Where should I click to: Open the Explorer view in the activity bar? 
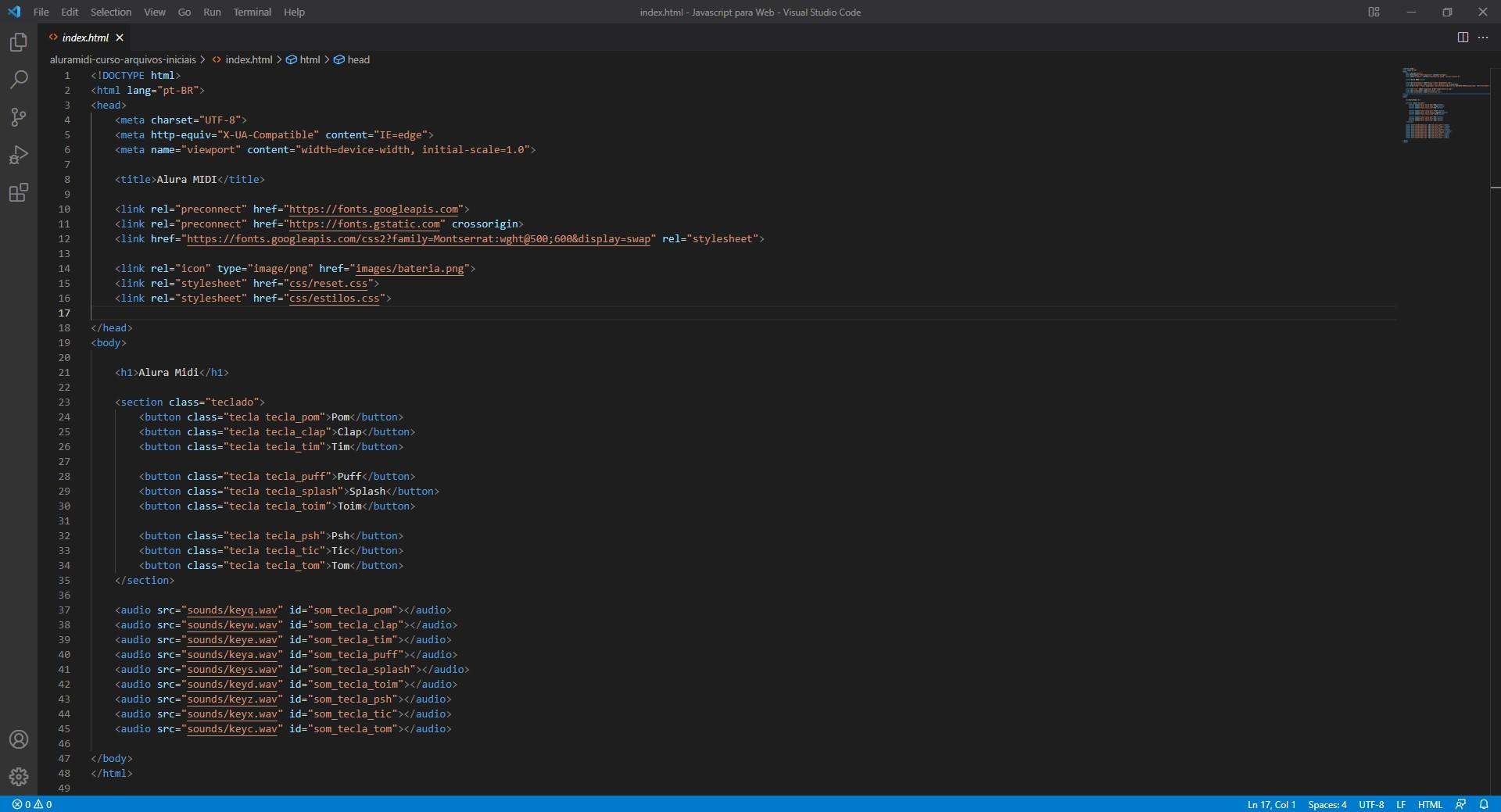click(x=19, y=42)
